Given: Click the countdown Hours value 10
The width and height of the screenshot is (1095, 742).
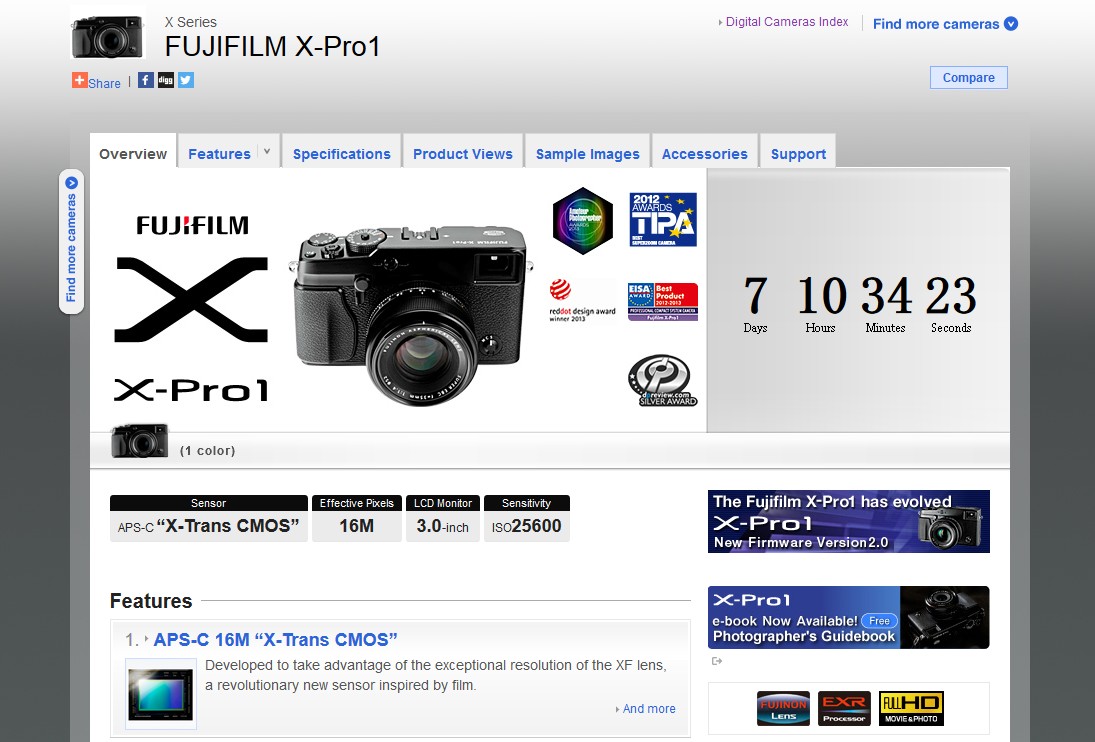Looking at the screenshot, I should (x=822, y=295).
